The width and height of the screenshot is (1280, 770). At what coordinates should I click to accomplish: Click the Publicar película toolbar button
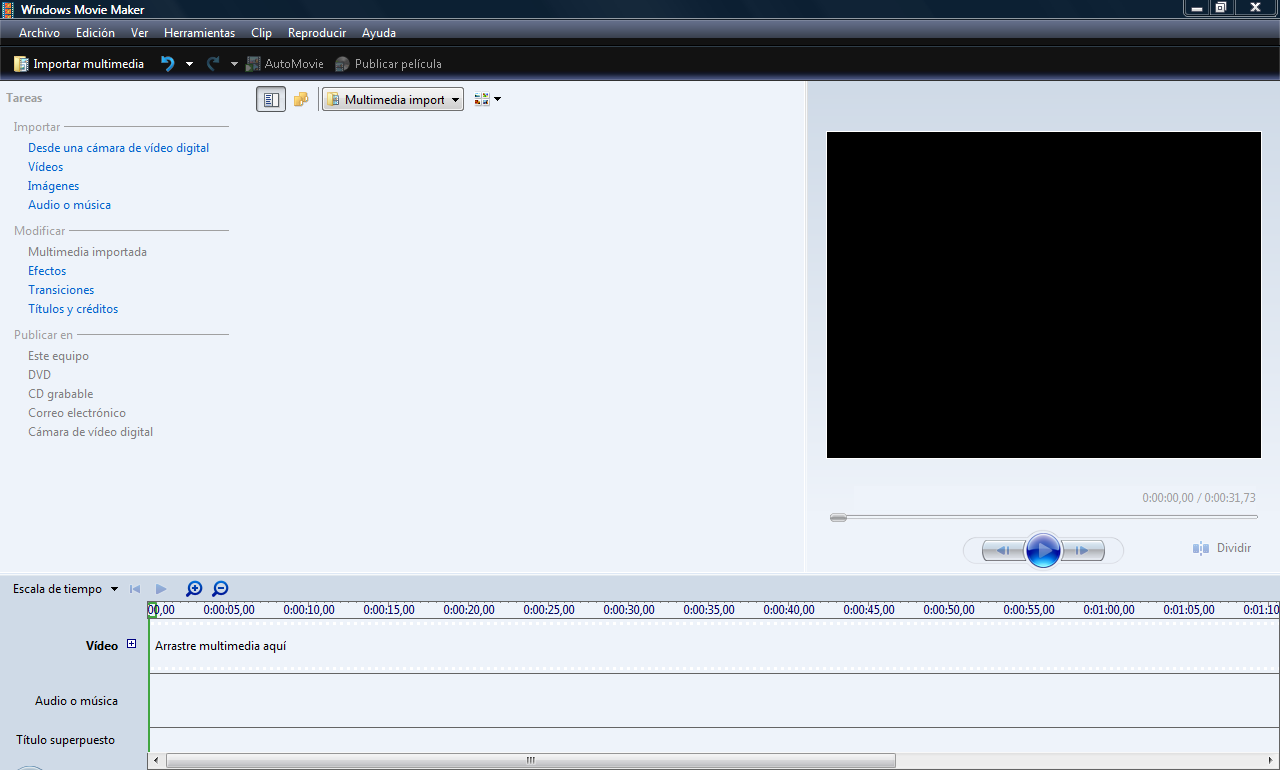coord(388,64)
